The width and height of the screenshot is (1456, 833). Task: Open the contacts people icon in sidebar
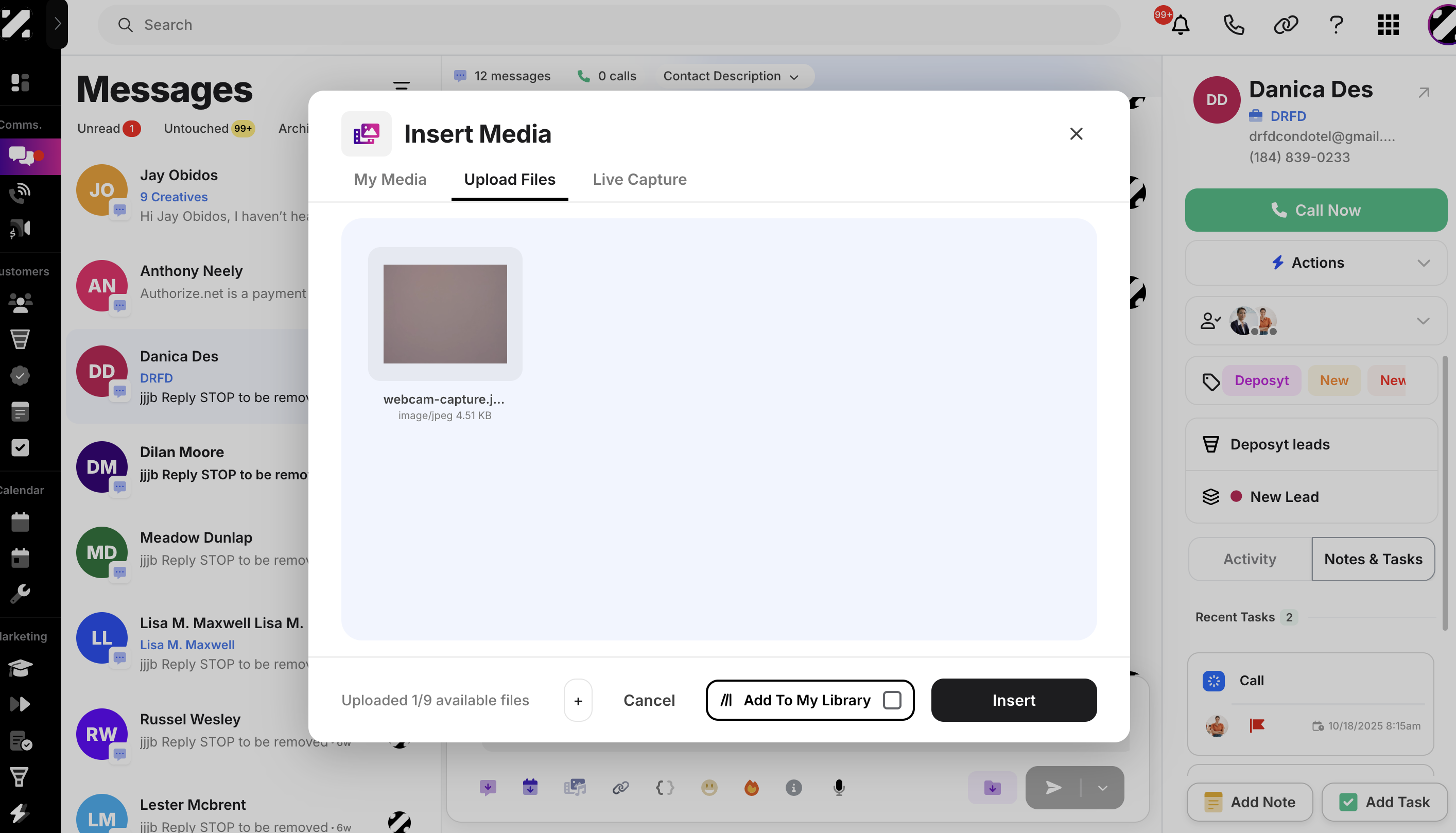point(20,303)
